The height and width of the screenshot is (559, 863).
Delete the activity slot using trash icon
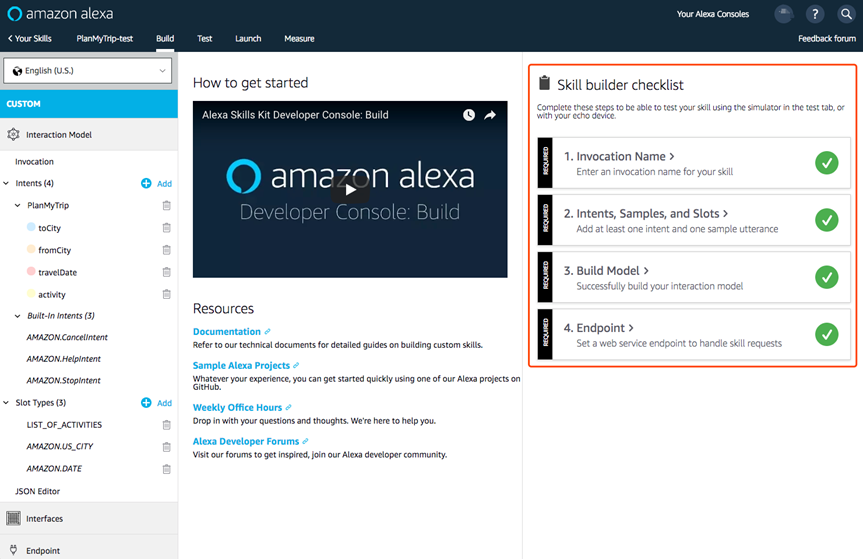click(x=166, y=294)
